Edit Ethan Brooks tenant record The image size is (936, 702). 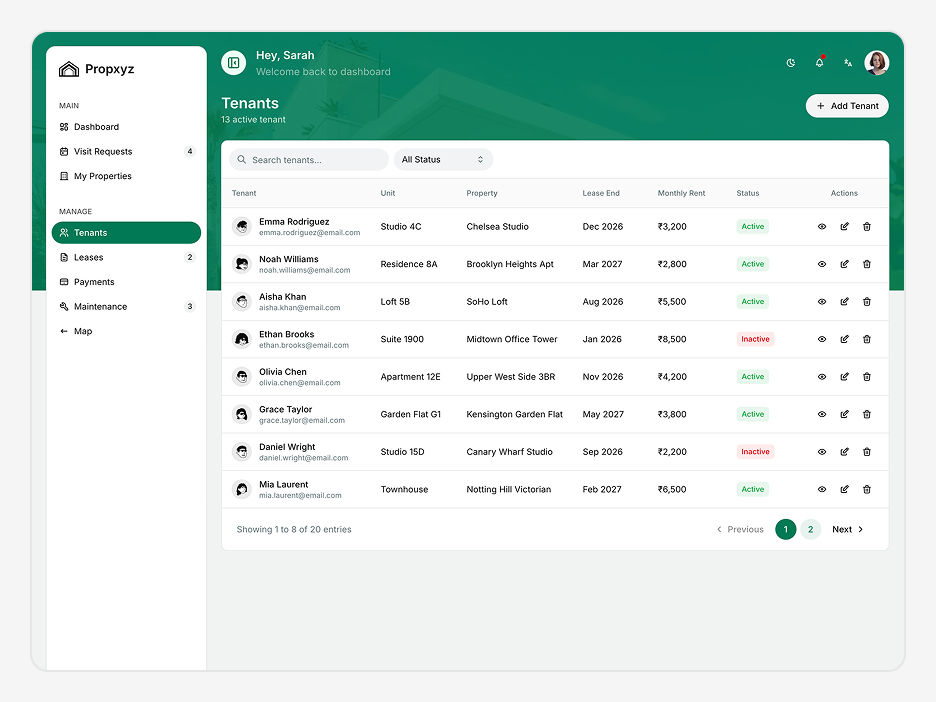click(845, 339)
